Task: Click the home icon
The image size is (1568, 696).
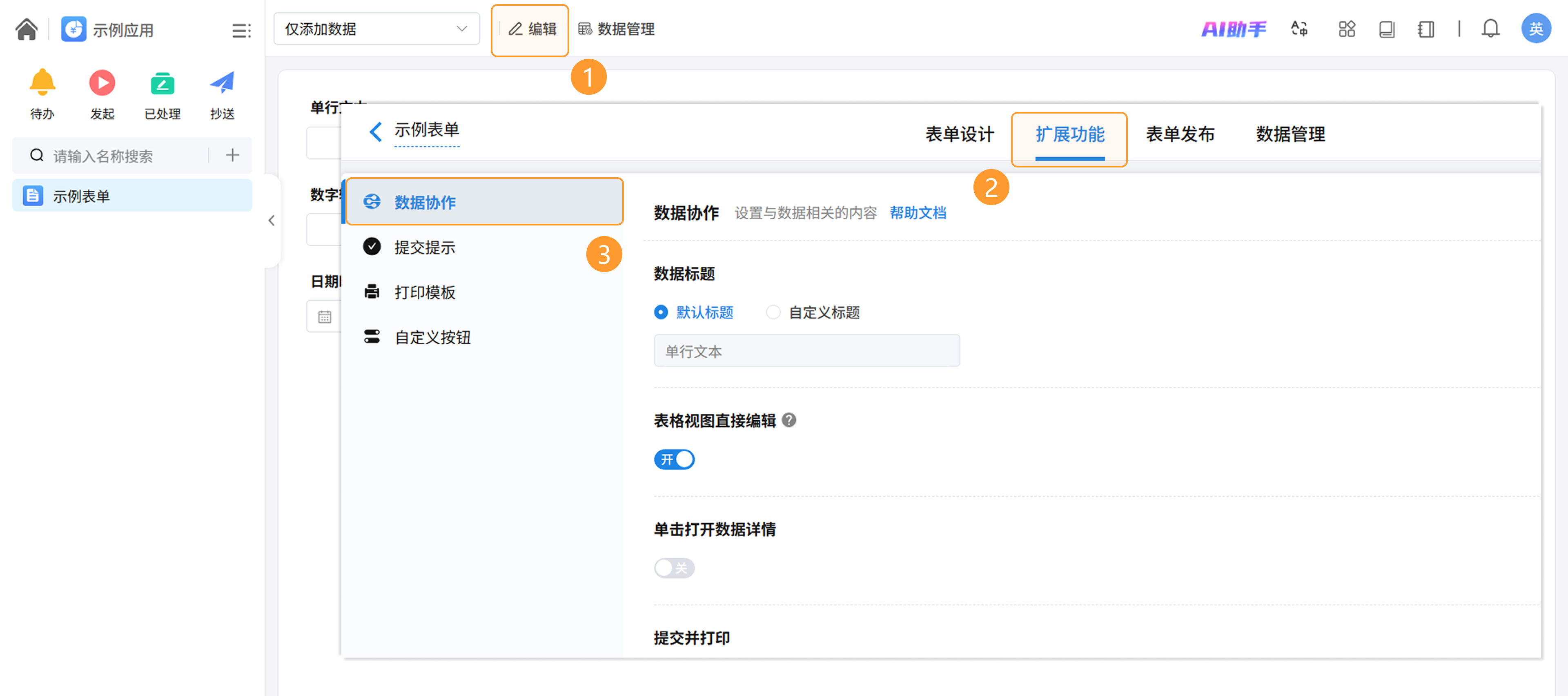Action: [26, 29]
